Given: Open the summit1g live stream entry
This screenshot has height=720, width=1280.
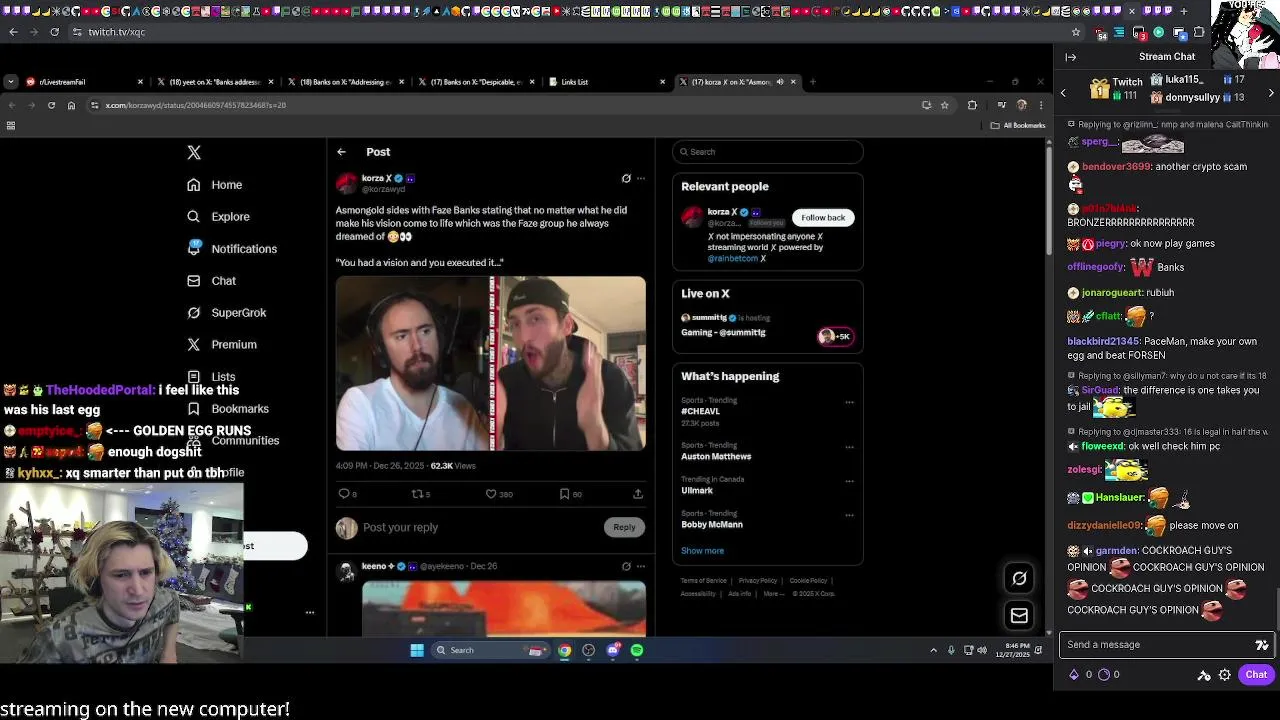Looking at the screenshot, I should pyautogui.click(x=767, y=326).
